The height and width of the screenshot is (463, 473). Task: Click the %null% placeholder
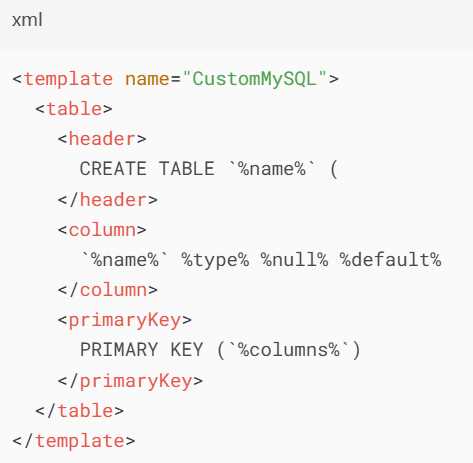[x=294, y=260]
